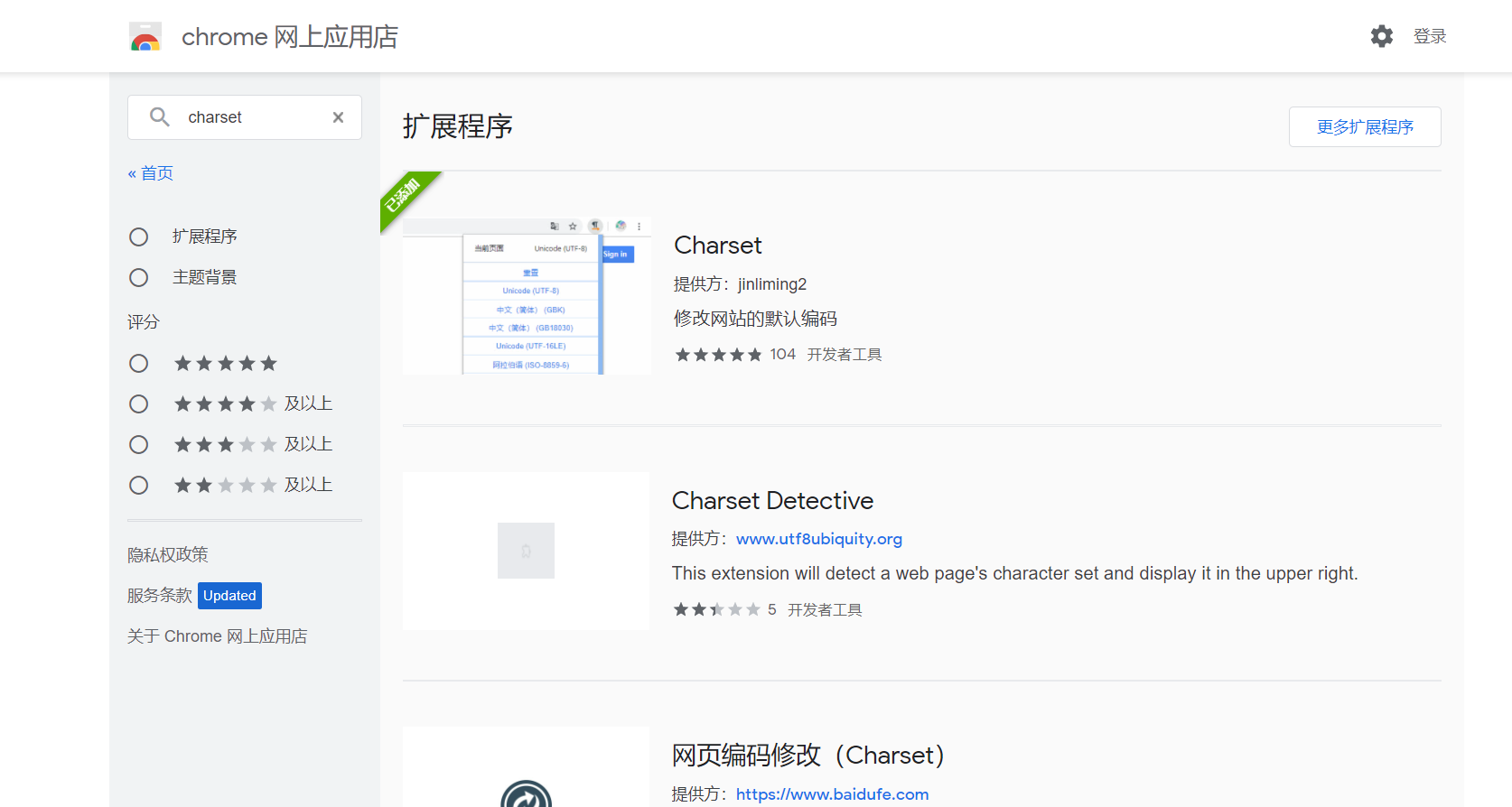Click the Charset 5-star rating
Screen dimensions: 1512x807
pyautogui.click(x=719, y=355)
